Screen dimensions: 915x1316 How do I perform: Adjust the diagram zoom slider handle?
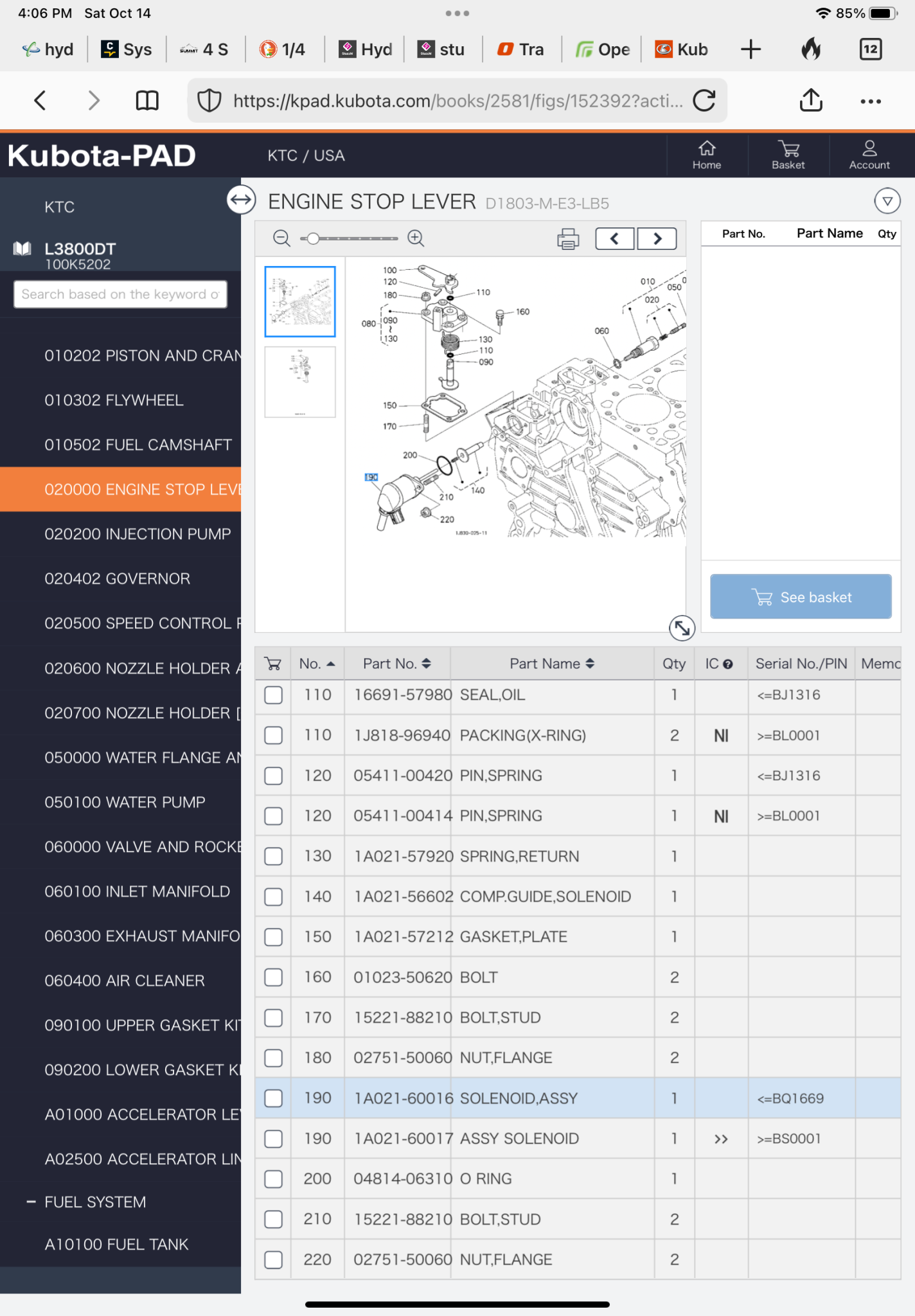pyautogui.click(x=313, y=239)
